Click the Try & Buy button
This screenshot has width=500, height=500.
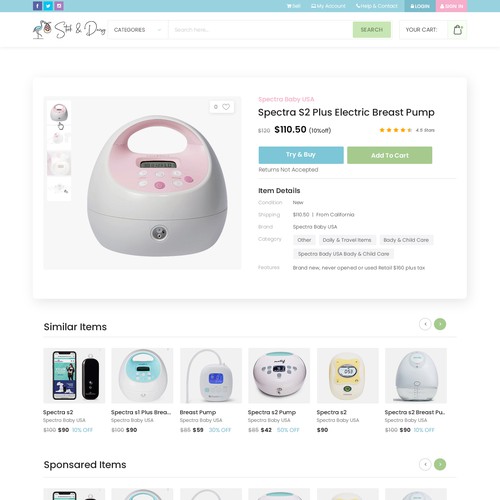(301, 155)
